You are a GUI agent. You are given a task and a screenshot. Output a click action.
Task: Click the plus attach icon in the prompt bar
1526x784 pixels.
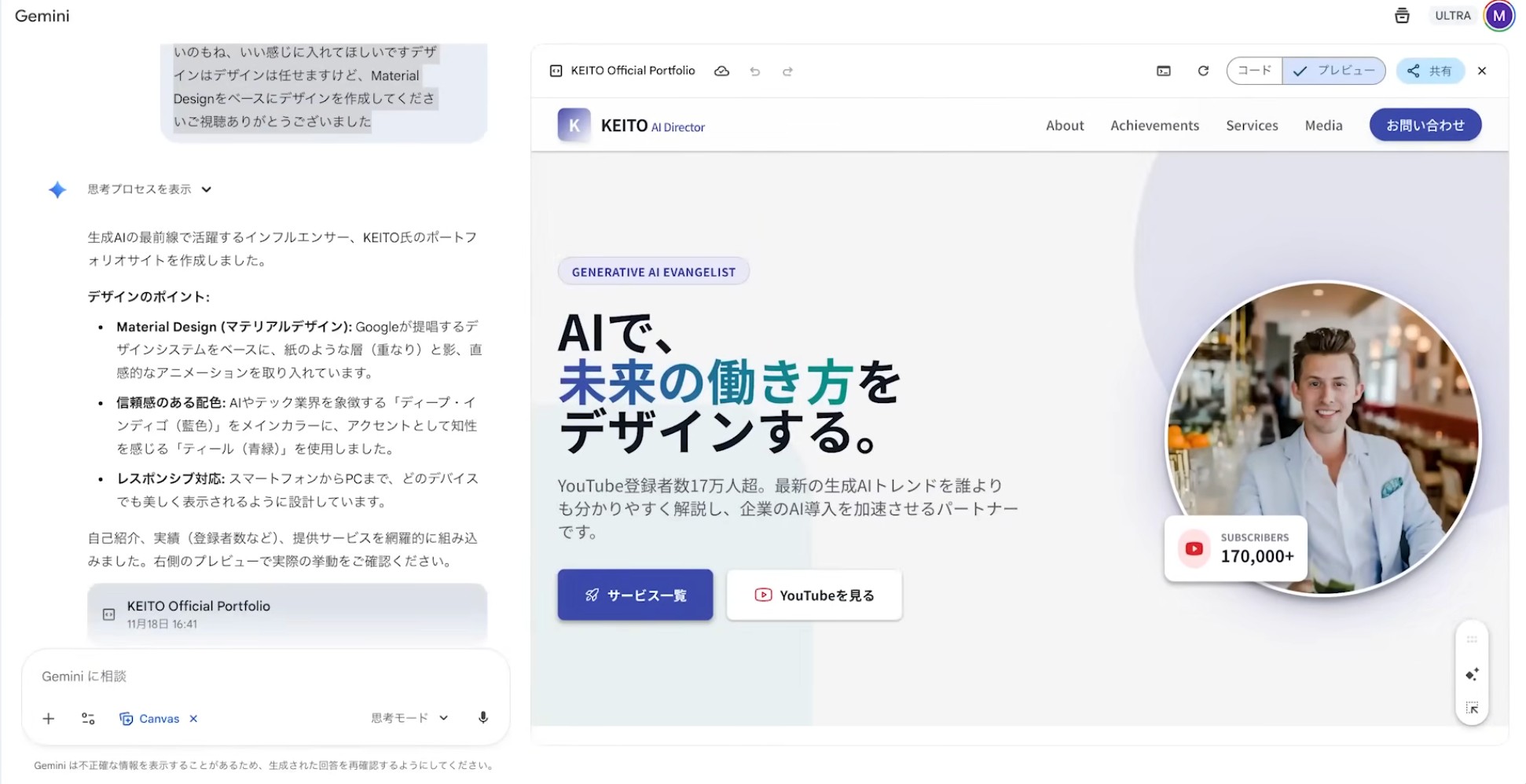(x=49, y=718)
